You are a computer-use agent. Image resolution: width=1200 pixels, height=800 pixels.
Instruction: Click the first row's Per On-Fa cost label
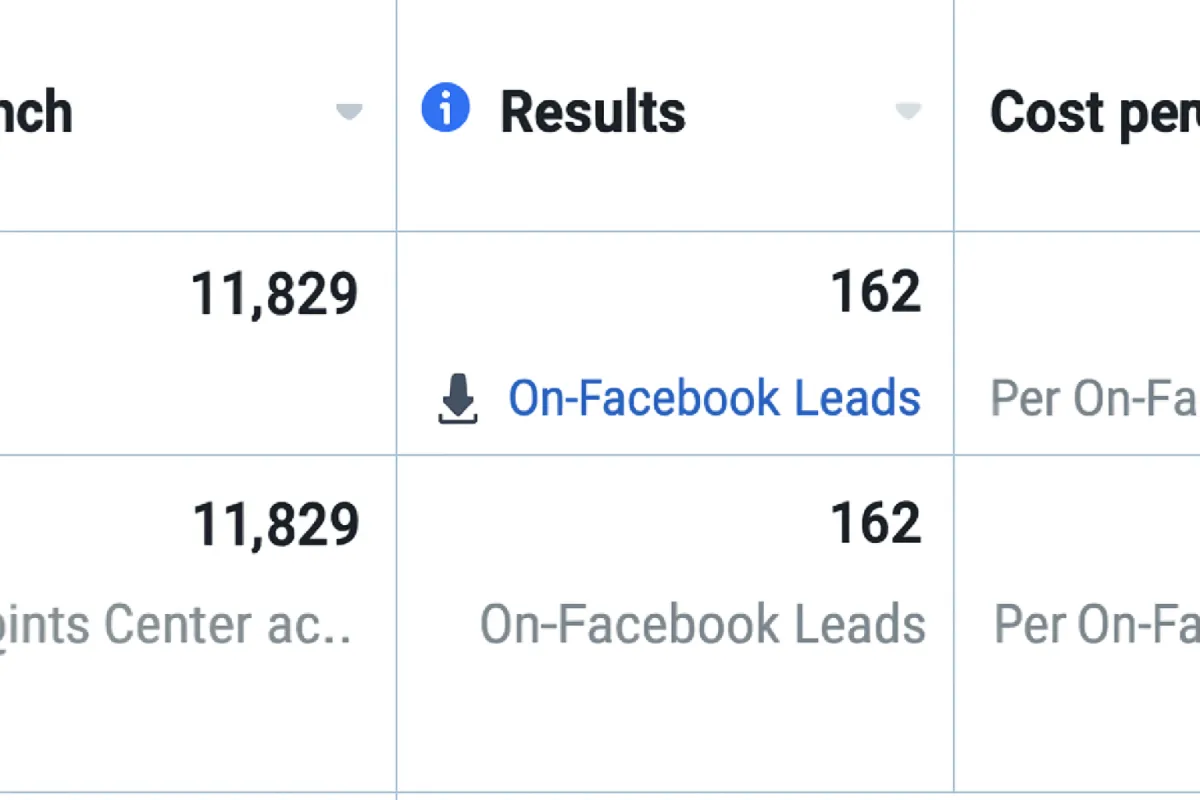(1095, 399)
